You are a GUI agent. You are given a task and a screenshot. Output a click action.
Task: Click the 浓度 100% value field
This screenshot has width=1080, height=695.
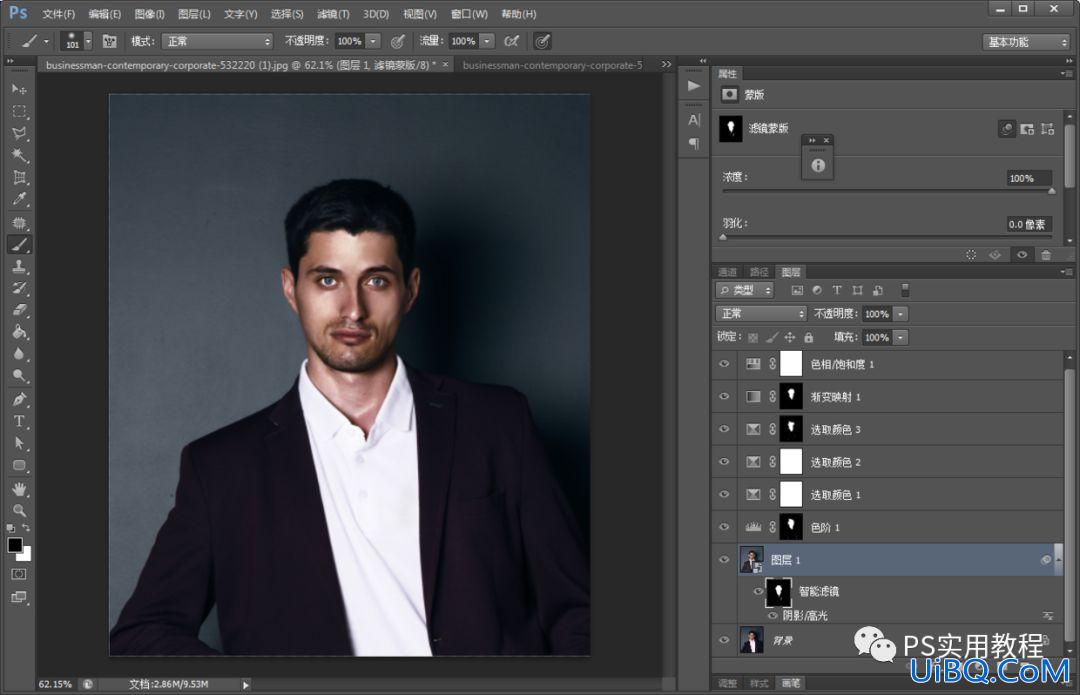click(1028, 178)
